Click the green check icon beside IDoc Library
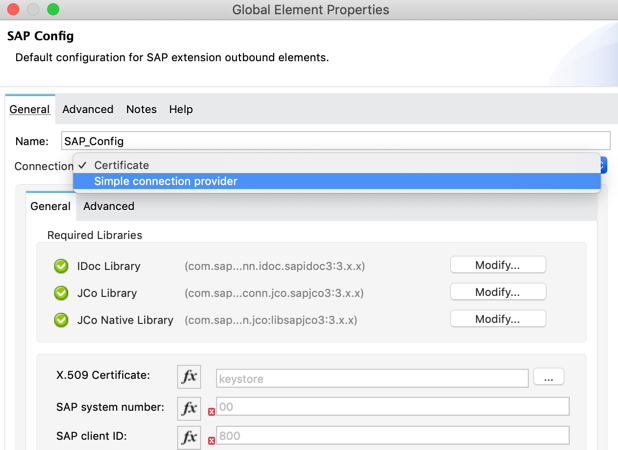This screenshot has height=450, width=618. click(x=61, y=266)
